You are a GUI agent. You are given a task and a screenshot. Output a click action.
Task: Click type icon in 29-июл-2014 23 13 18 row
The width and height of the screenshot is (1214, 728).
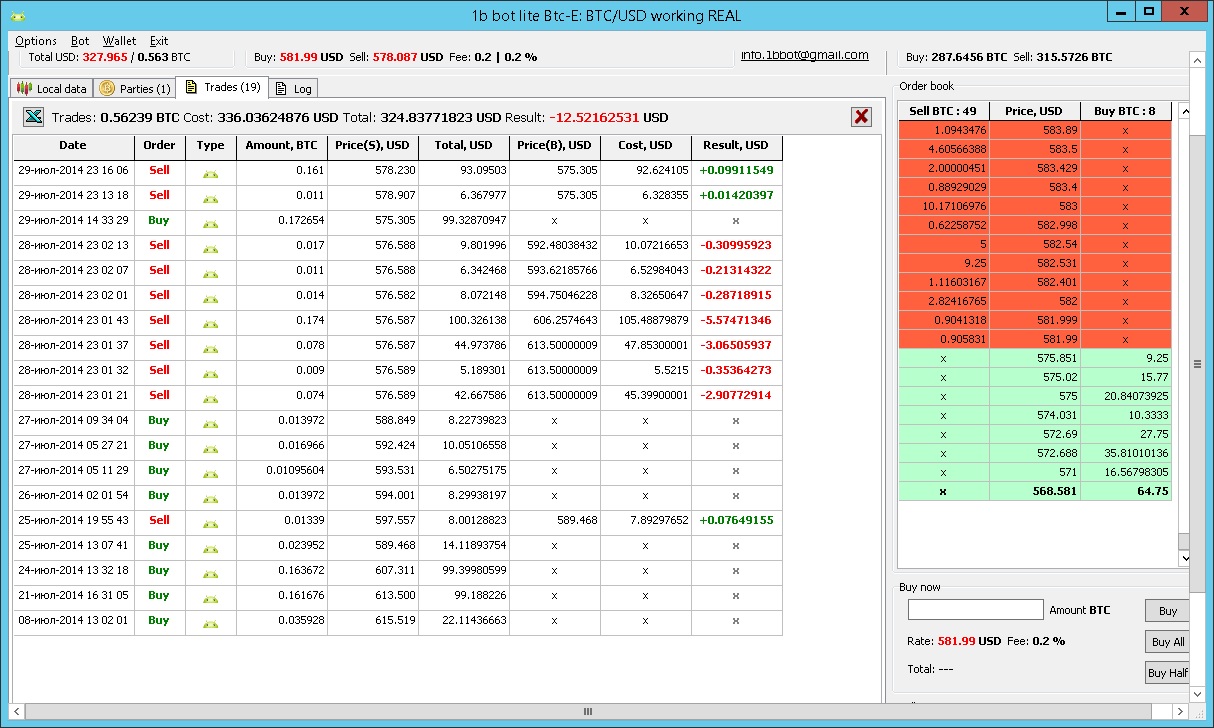(x=210, y=198)
